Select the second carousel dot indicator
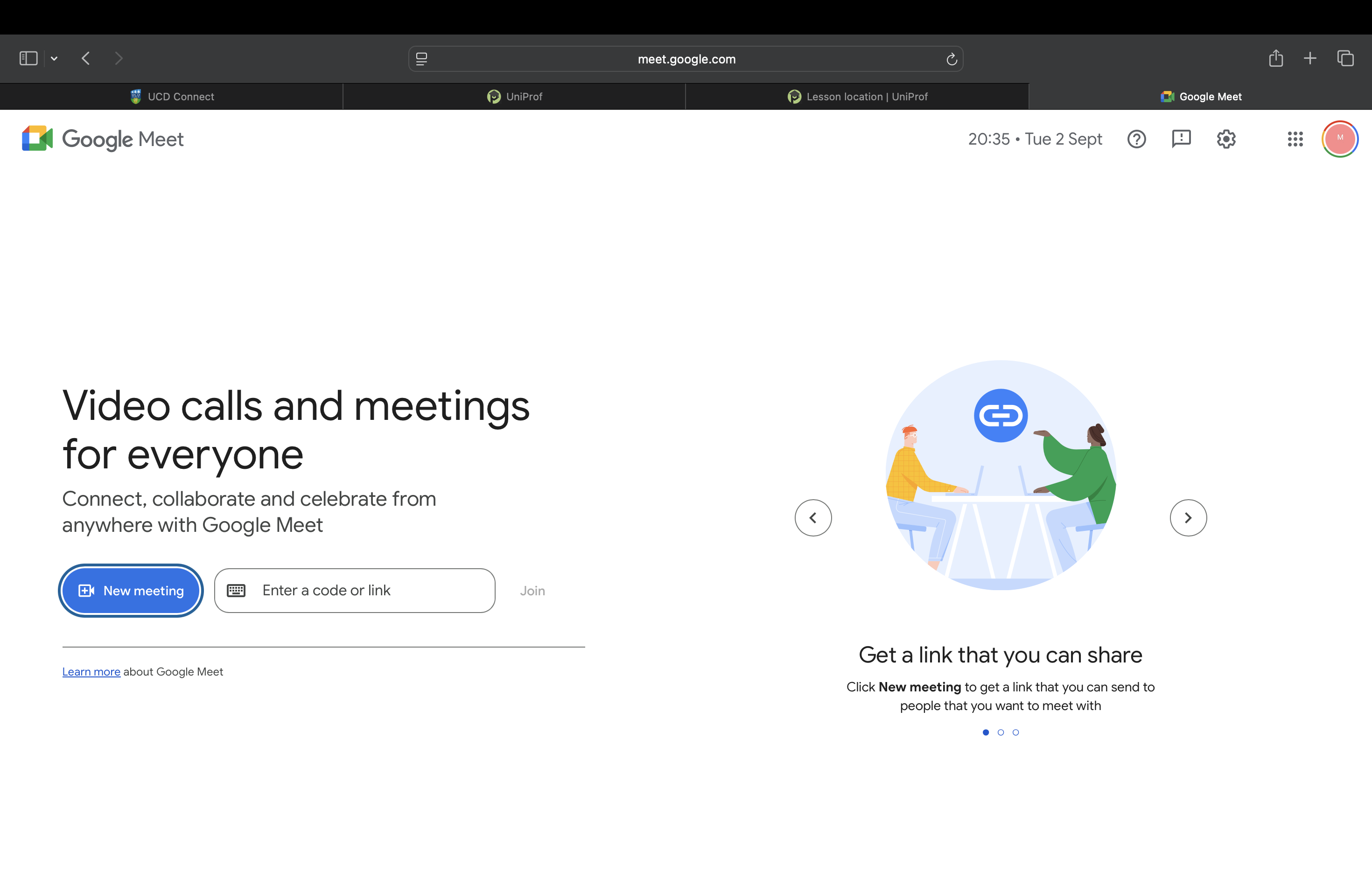Screen dimensions: 1372x892 [x=1001, y=732]
